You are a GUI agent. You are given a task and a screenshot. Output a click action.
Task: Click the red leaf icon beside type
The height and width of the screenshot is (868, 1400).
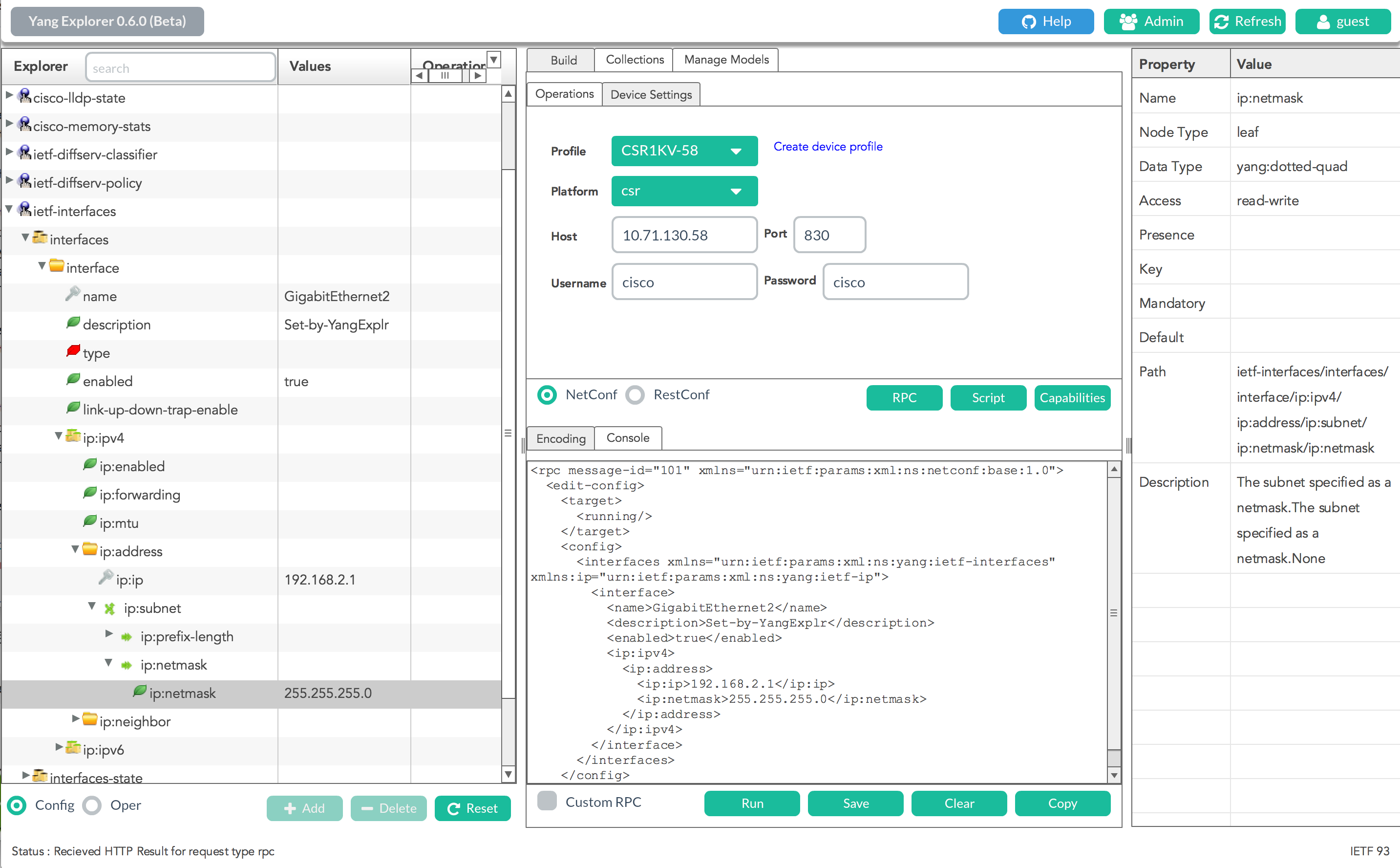pyautogui.click(x=73, y=351)
